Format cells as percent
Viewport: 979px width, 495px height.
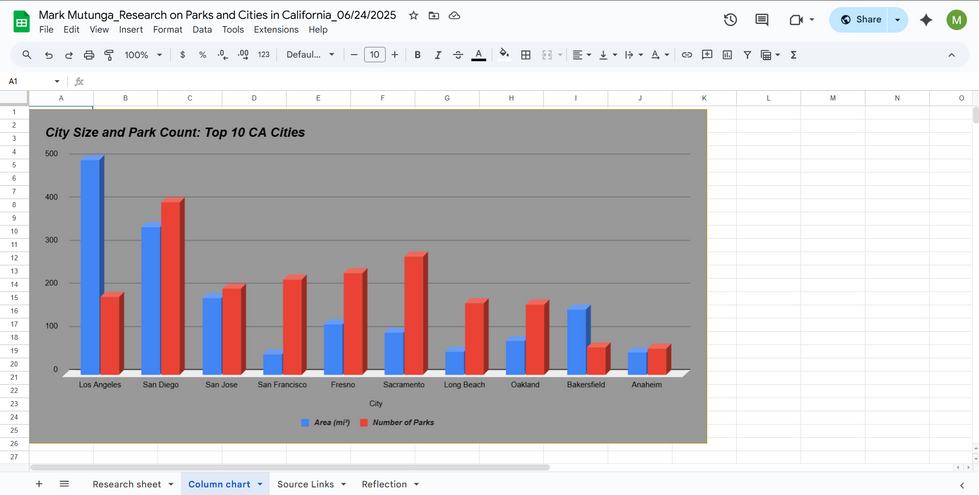tap(202, 55)
